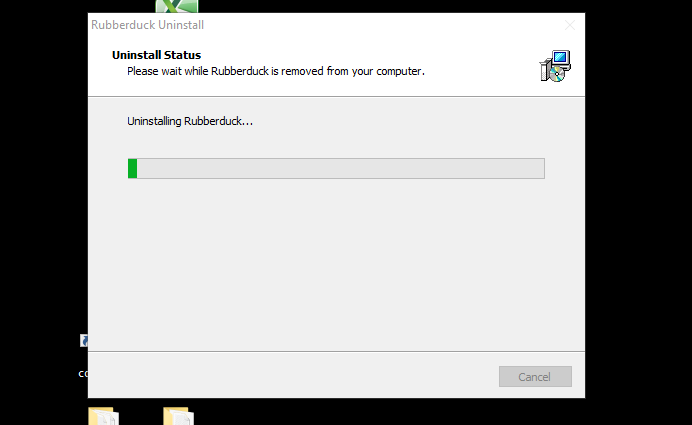Click the word Rubberduck in header message
This screenshot has width=692, height=425.
[240, 71]
